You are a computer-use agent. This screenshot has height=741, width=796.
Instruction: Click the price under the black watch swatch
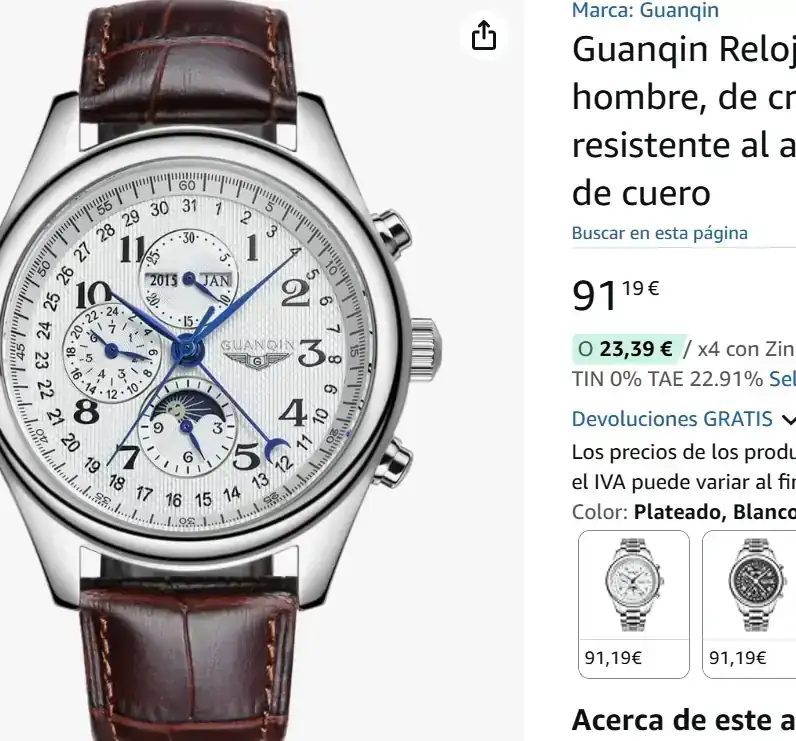tap(738, 658)
